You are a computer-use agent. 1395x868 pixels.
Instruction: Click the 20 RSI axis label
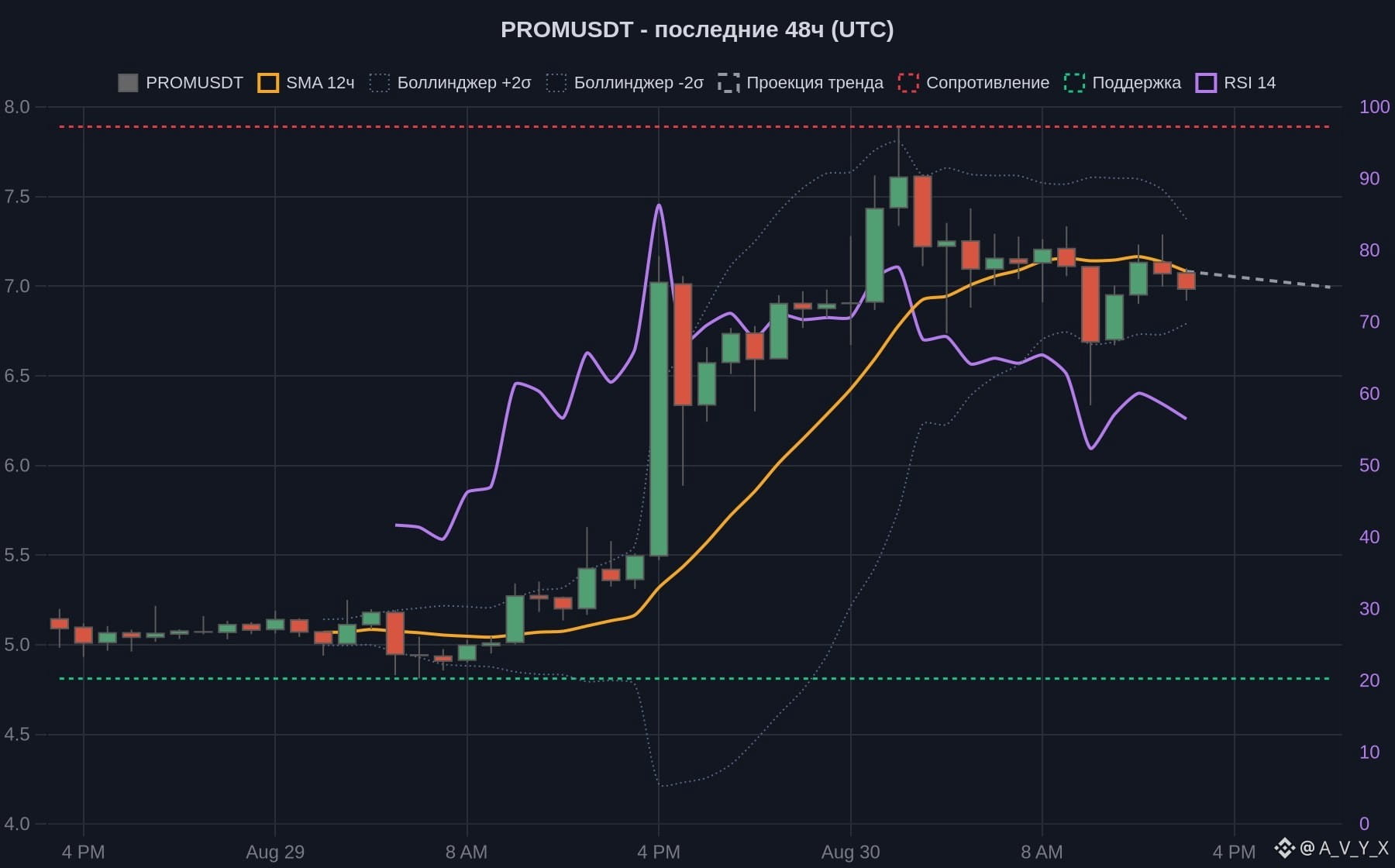click(1369, 680)
